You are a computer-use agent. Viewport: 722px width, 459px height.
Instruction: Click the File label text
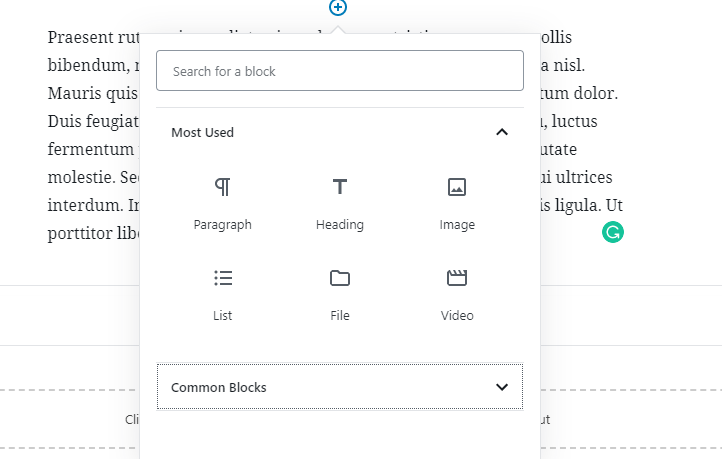pos(340,316)
